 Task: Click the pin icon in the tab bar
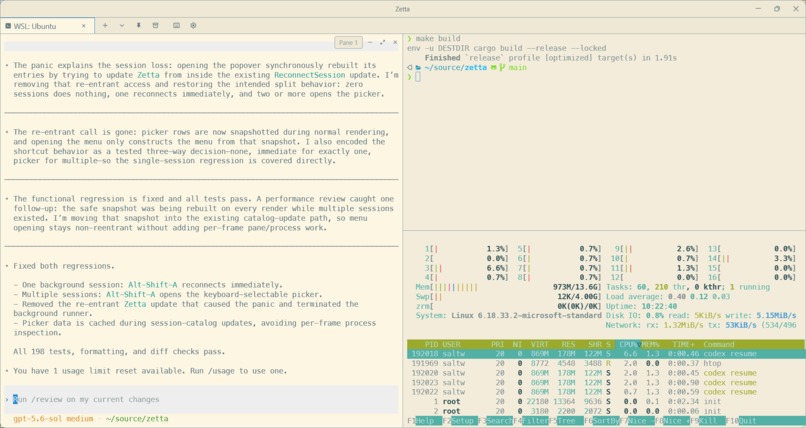click(138, 25)
